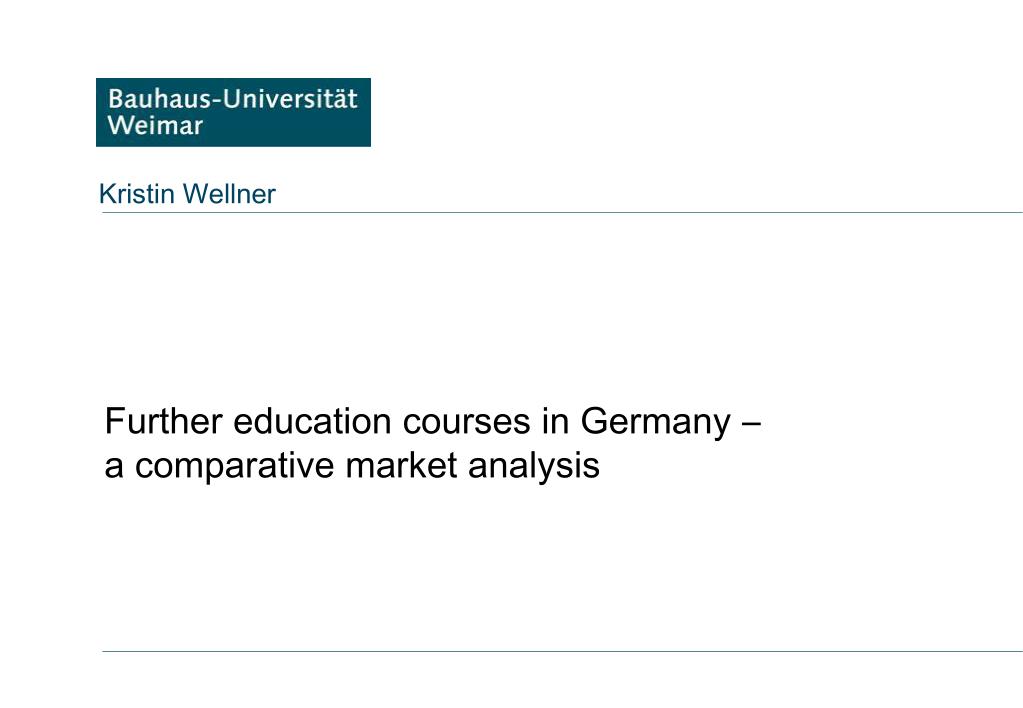Click the subtitle "a comparative market analysis"
Screen dimensions: 1023x708
tap(352, 465)
